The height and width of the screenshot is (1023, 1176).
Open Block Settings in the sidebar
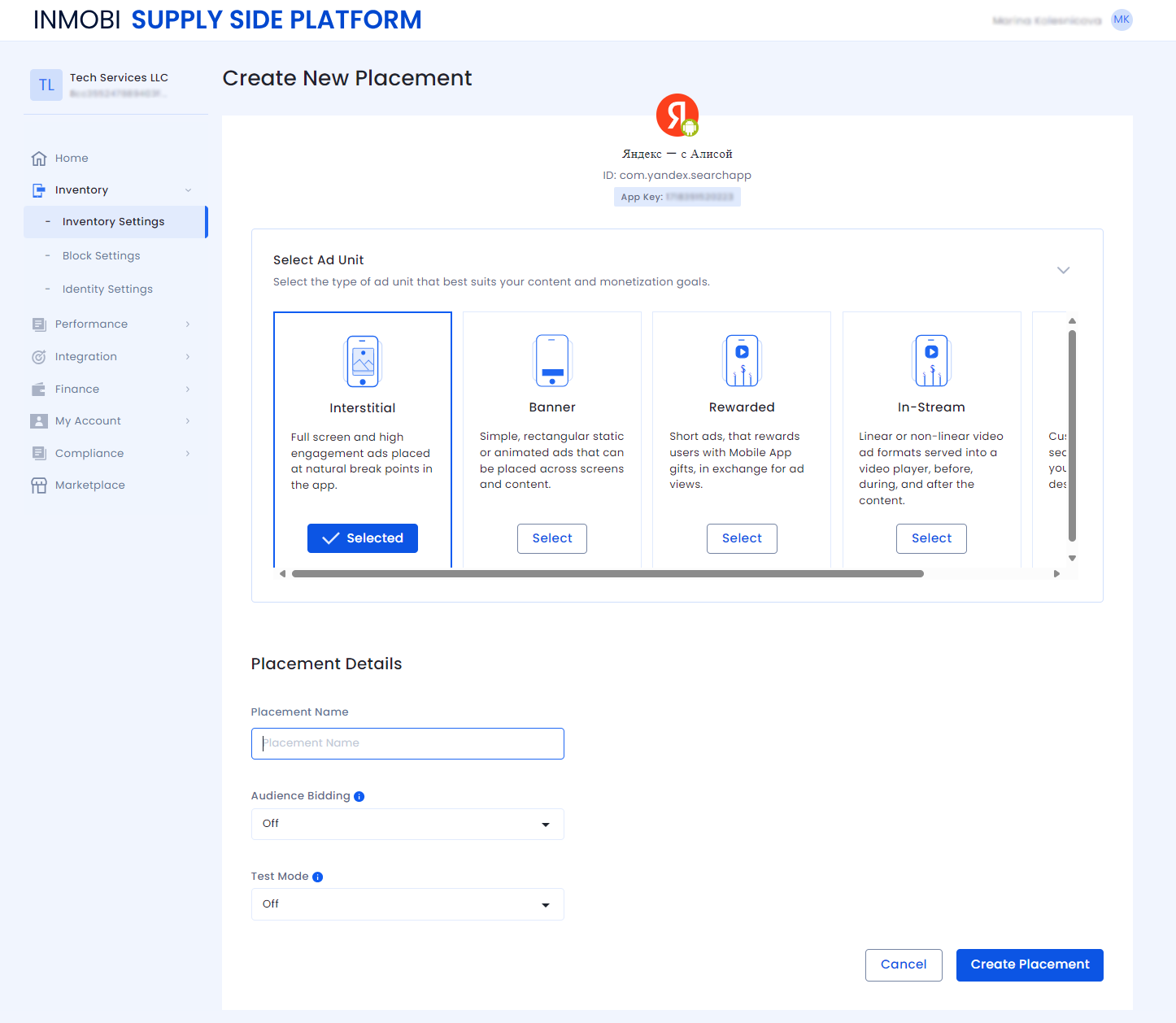pyautogui.click(x=102, y=256)
